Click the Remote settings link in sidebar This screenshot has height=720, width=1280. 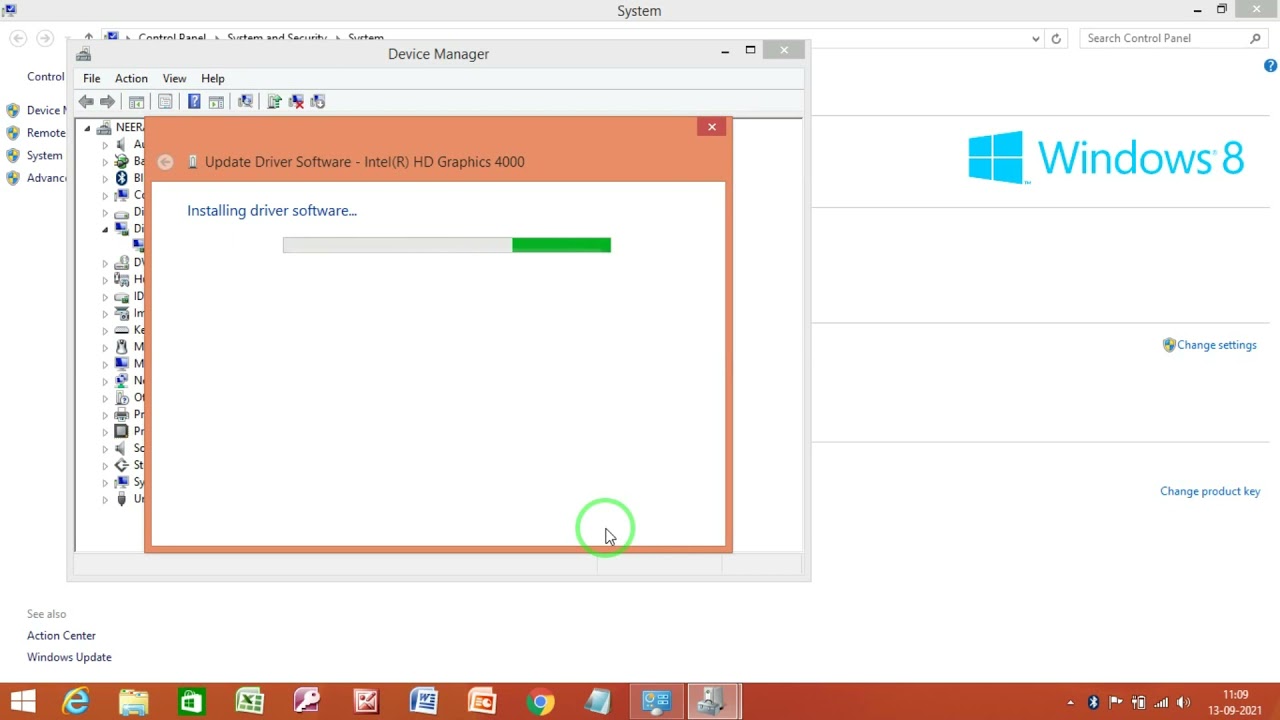(x=46, y=133)
